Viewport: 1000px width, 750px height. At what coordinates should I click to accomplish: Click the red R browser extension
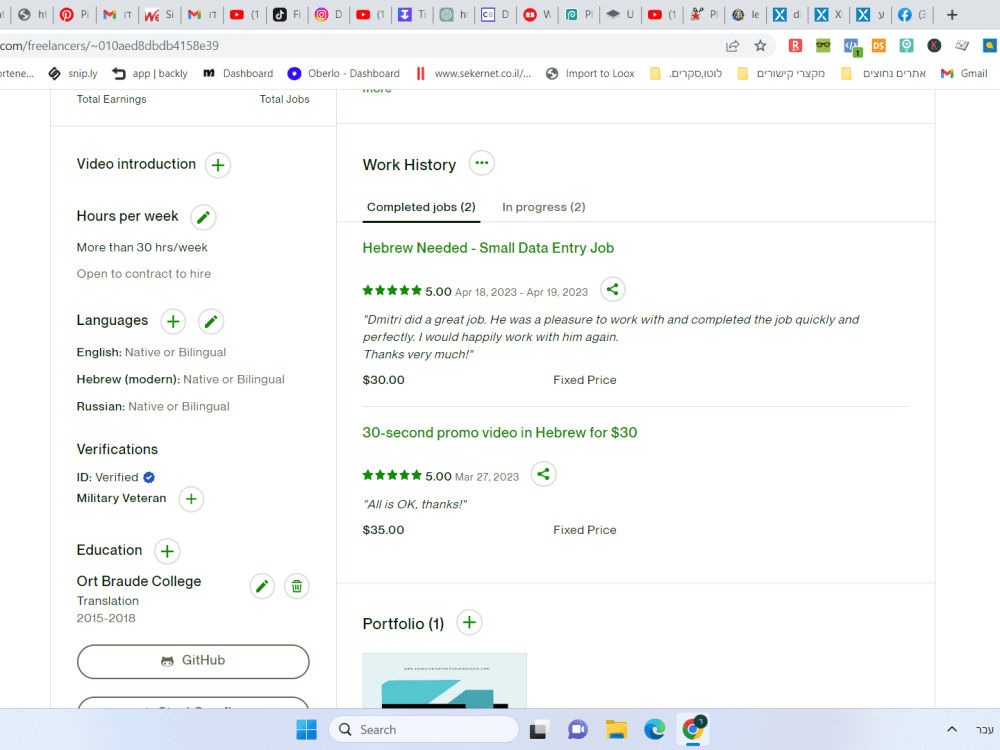795,45
